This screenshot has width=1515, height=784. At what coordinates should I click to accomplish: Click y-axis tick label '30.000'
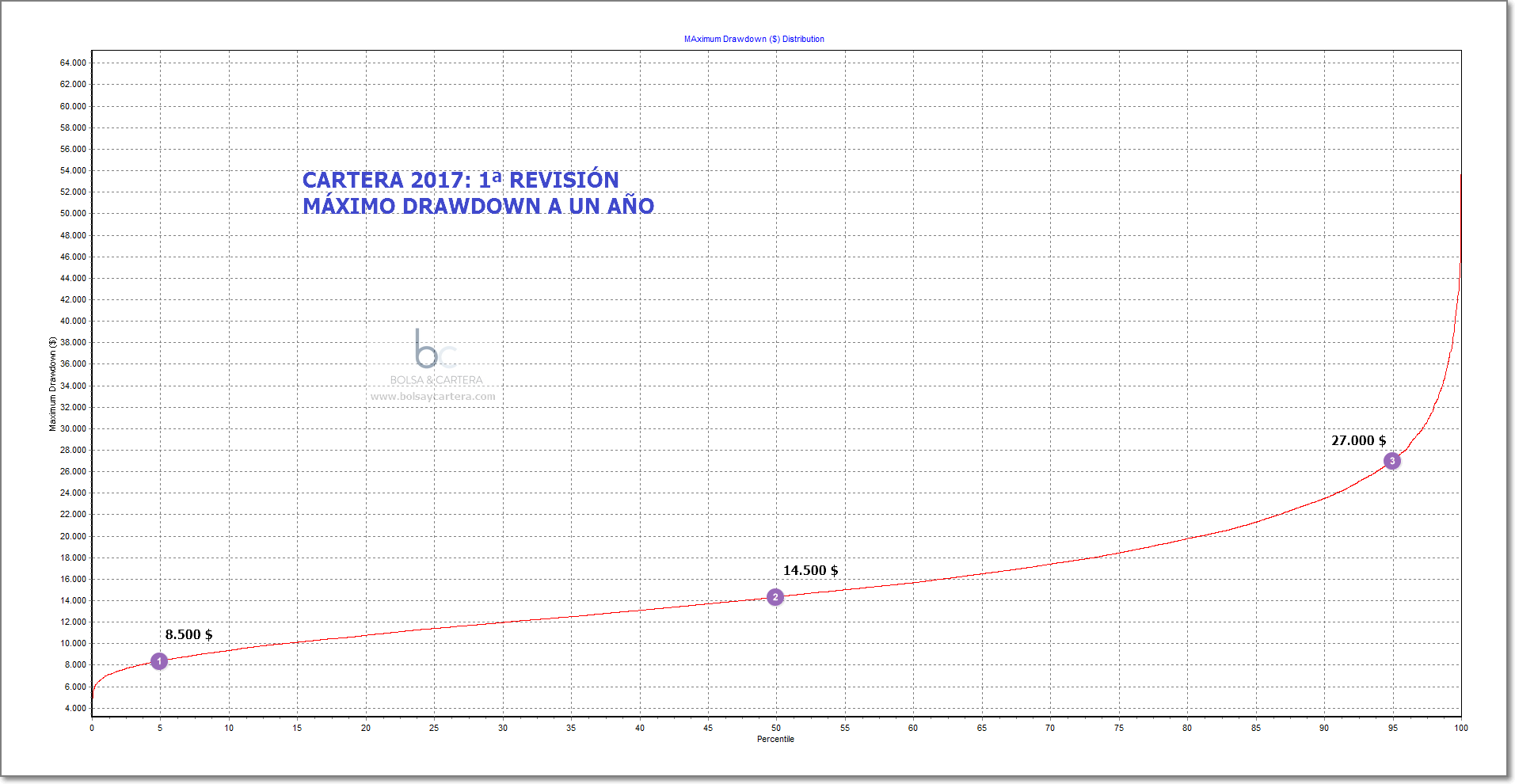(73, 428)
